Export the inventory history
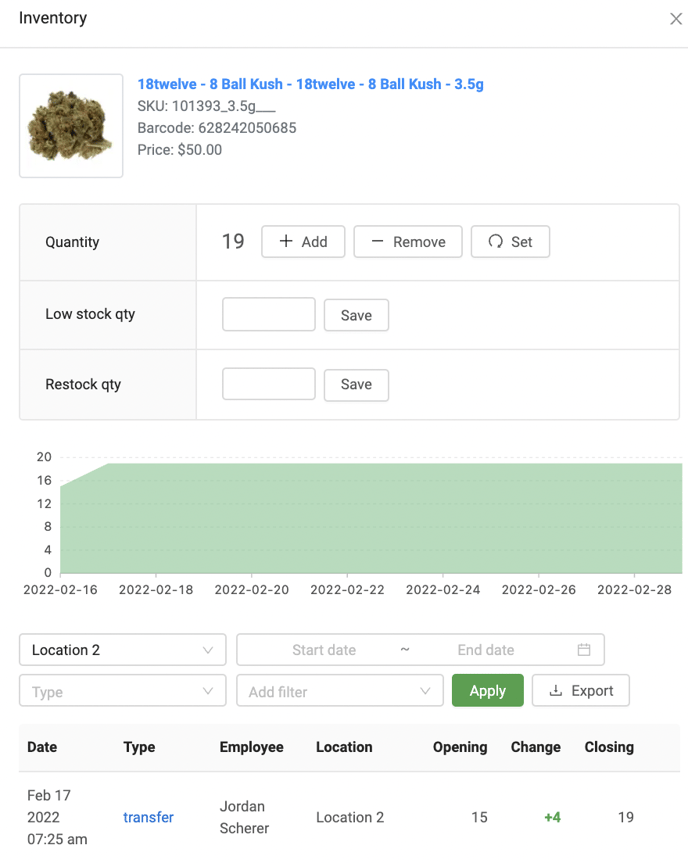This screenshot has height=863, width=688. [580, 691]
